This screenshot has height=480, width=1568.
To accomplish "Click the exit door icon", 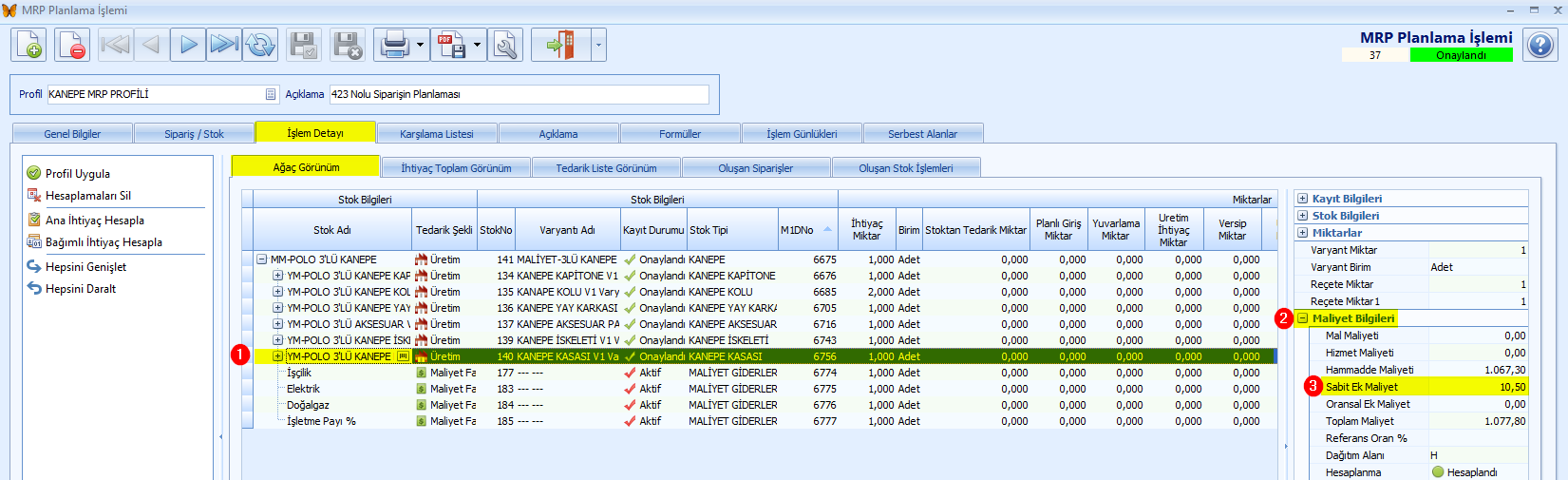I will click(x=561, y=45).
